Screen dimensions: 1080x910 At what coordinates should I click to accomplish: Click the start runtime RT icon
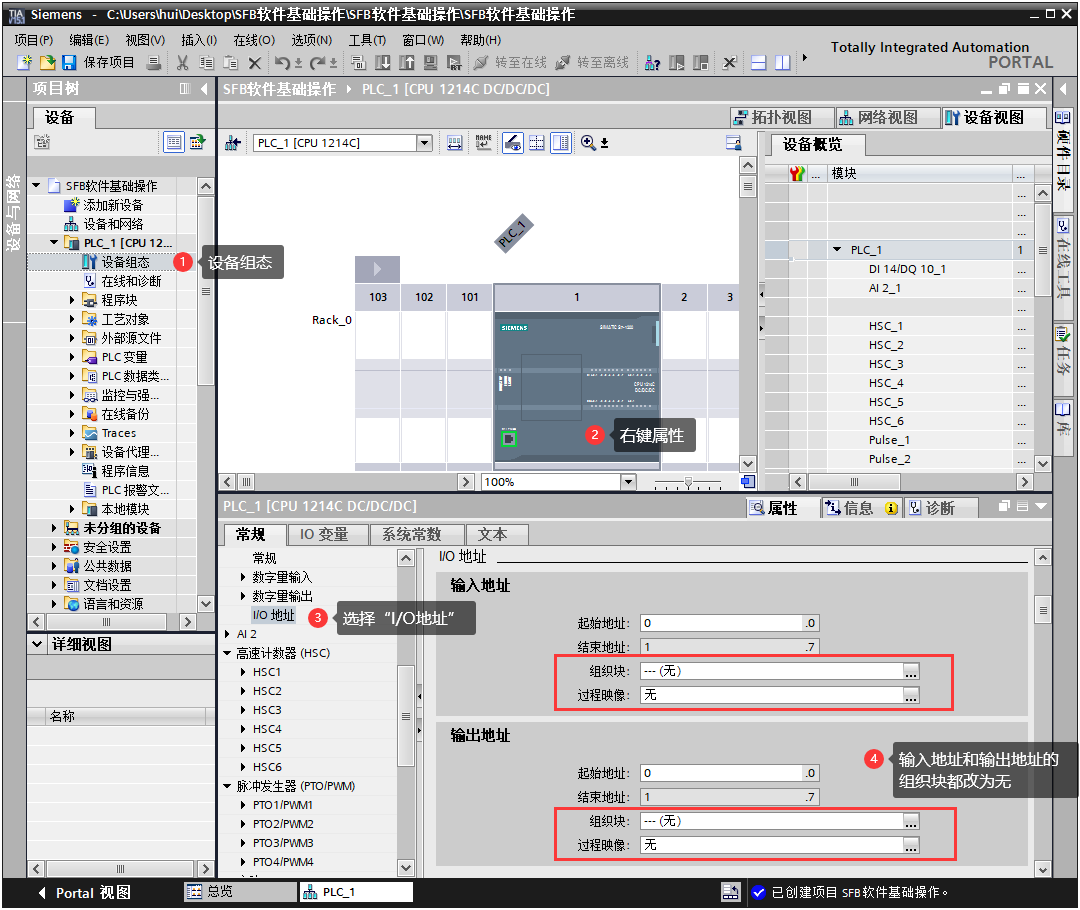454,63
